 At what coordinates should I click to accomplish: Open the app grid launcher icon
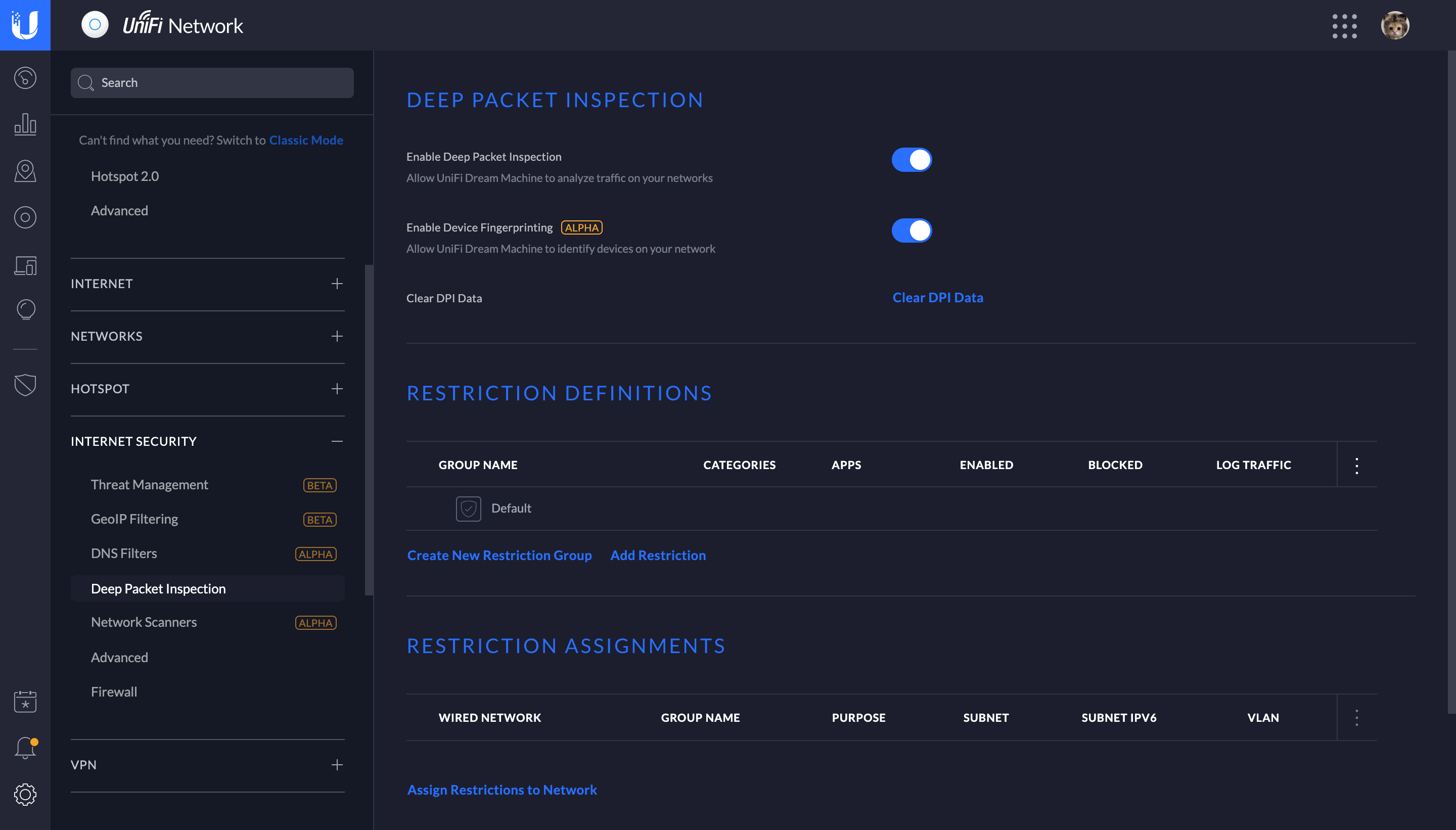click(1344, 26)
